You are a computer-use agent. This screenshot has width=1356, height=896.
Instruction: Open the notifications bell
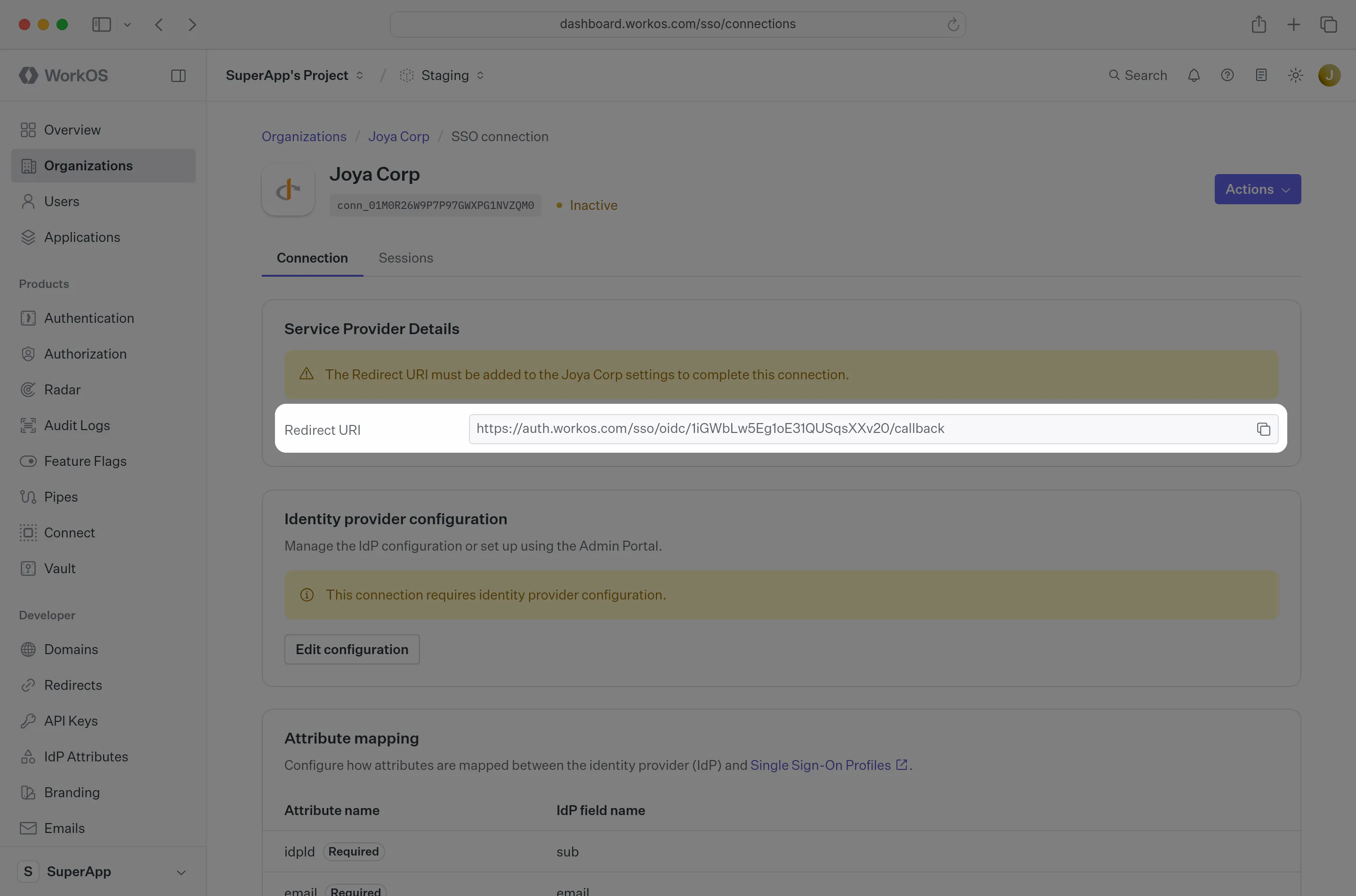pyautogui.click(x=1194, y=75)
